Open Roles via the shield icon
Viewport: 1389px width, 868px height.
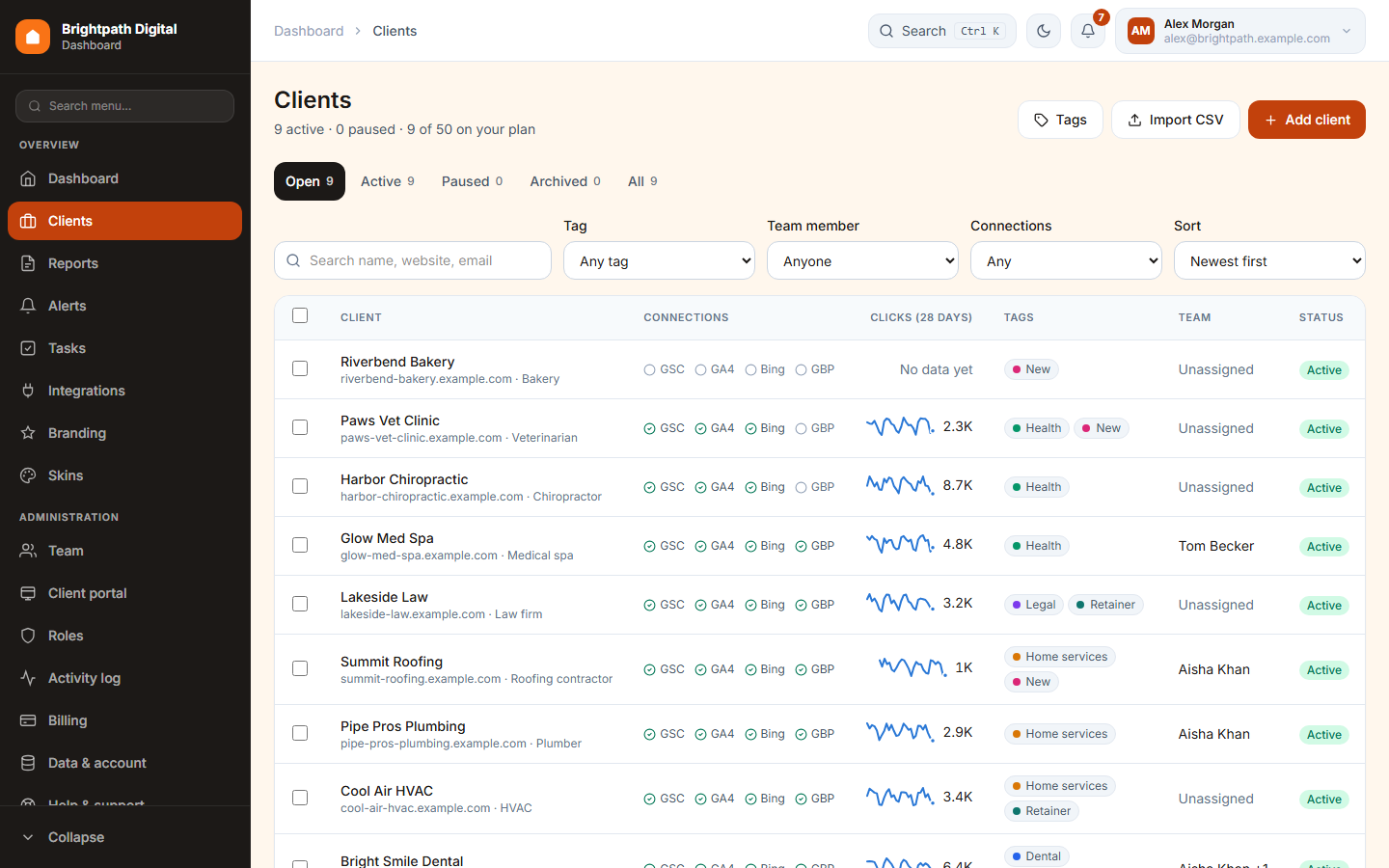28,636
